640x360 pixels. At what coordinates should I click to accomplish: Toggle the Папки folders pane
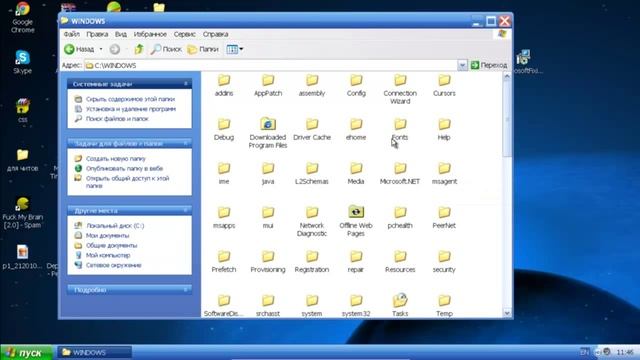coord(203,49)
